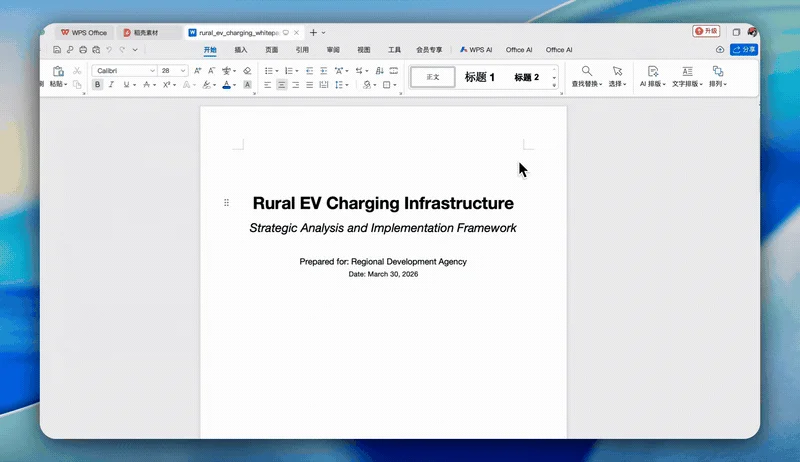Expand the quick access toolbar customize arrow

tap(135, 49)
